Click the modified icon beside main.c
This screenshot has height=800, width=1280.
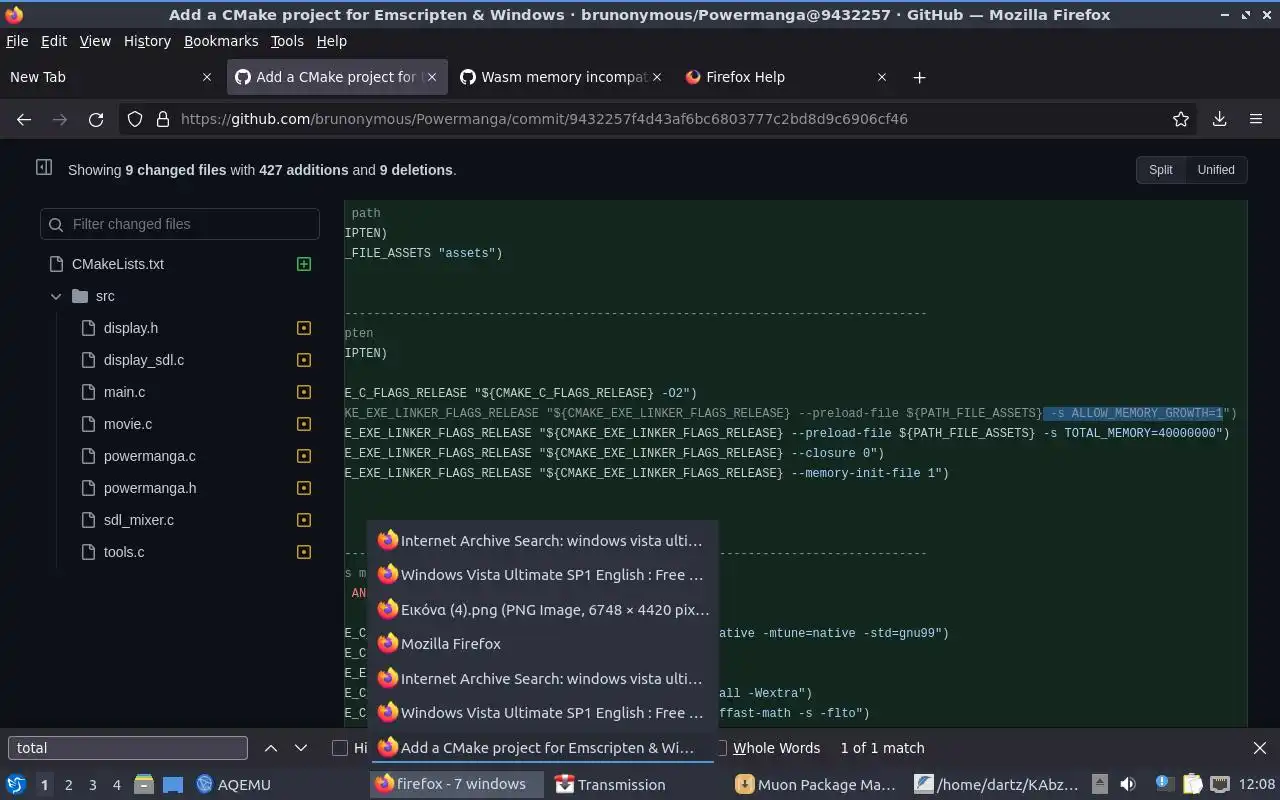click(304, 392)
